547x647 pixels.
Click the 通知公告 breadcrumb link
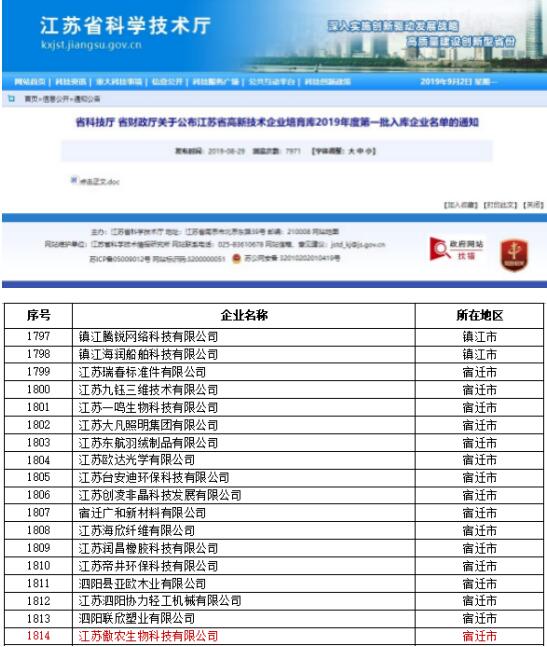tap(87, 99)
